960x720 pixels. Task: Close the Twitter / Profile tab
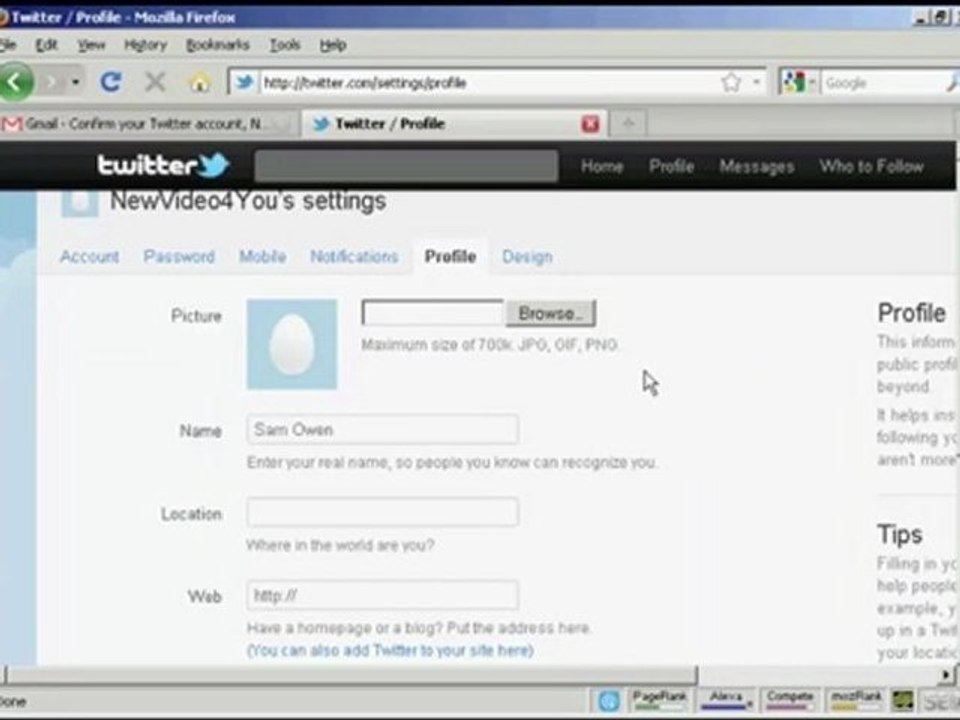590,124
